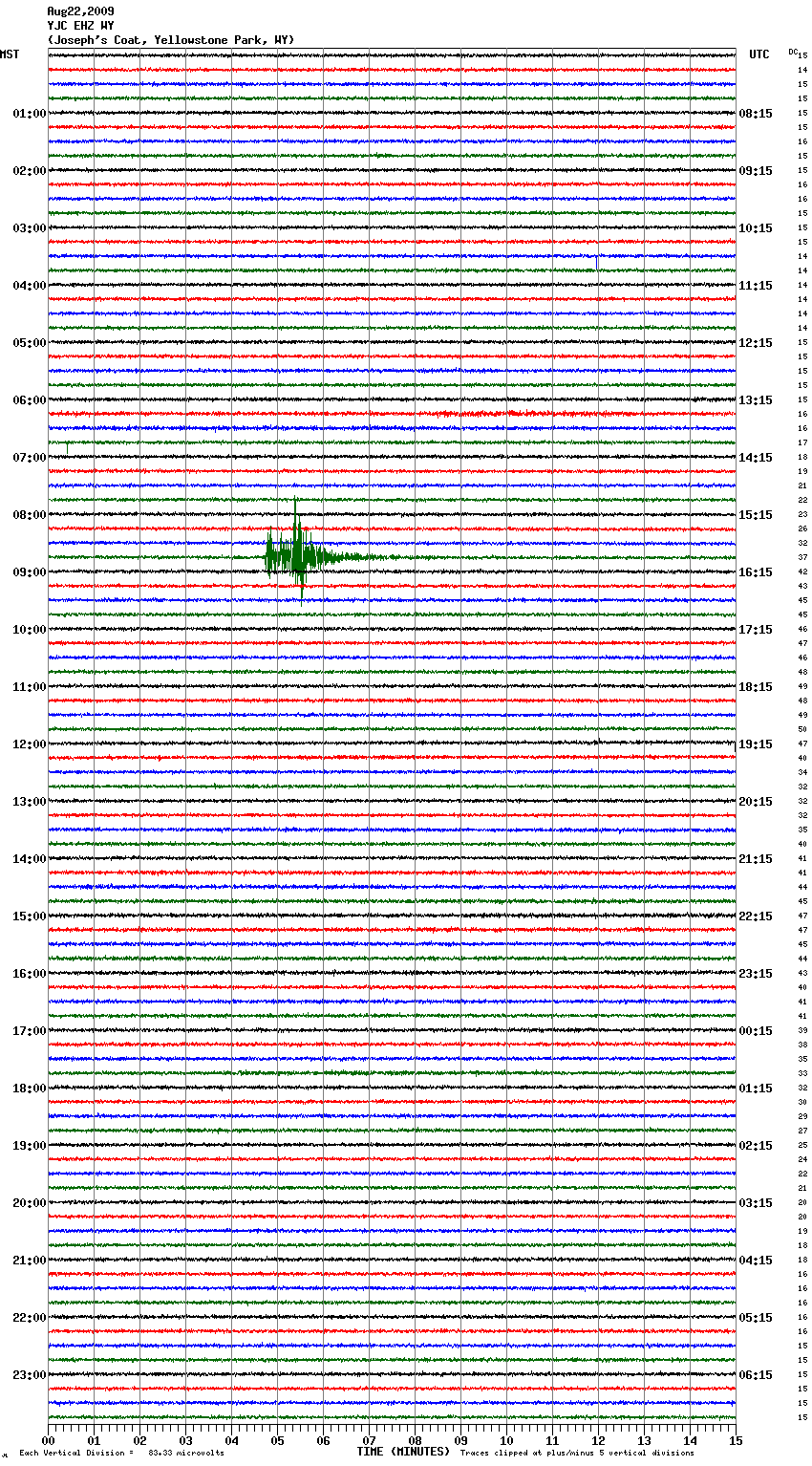This screenshot has height=1466, width=812.
Task: Click the UTC 15:15 row label
Action: (756, 515)
